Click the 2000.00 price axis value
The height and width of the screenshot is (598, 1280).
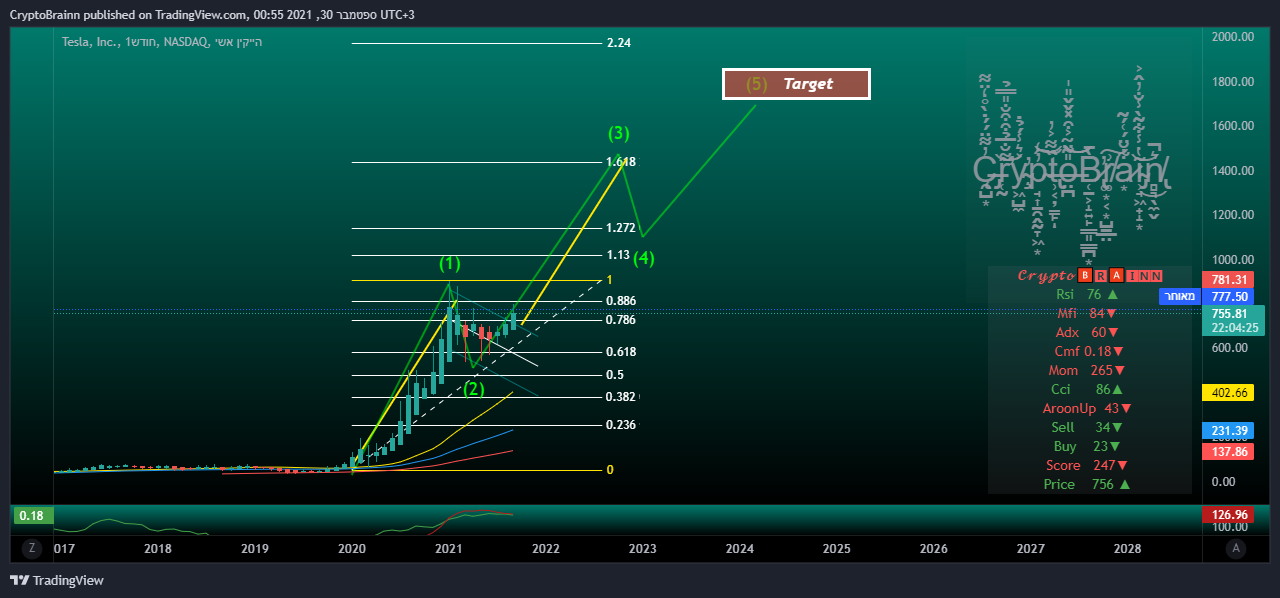(x=1233, y=37)
